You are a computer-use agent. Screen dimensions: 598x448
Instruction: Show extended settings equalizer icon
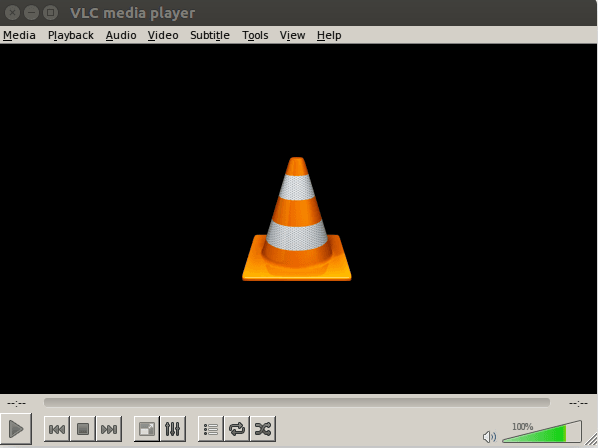coord(173,429)
